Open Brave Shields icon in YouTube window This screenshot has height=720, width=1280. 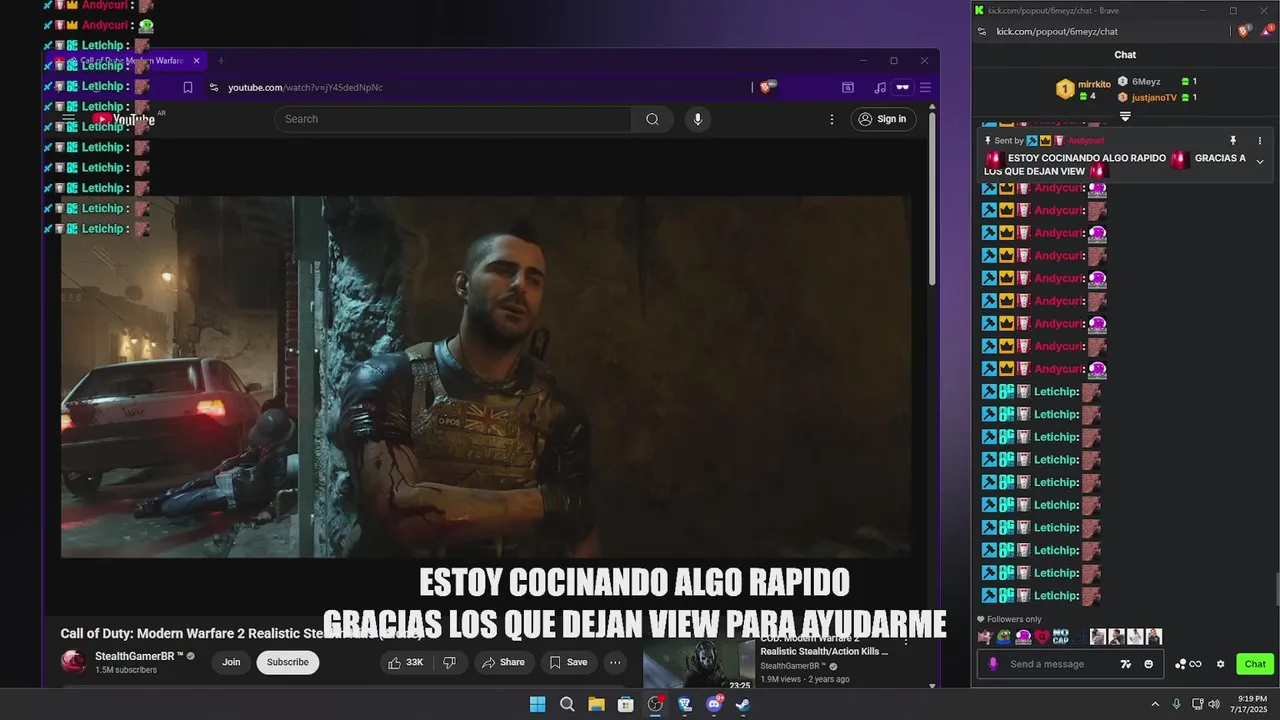[766, 87]
